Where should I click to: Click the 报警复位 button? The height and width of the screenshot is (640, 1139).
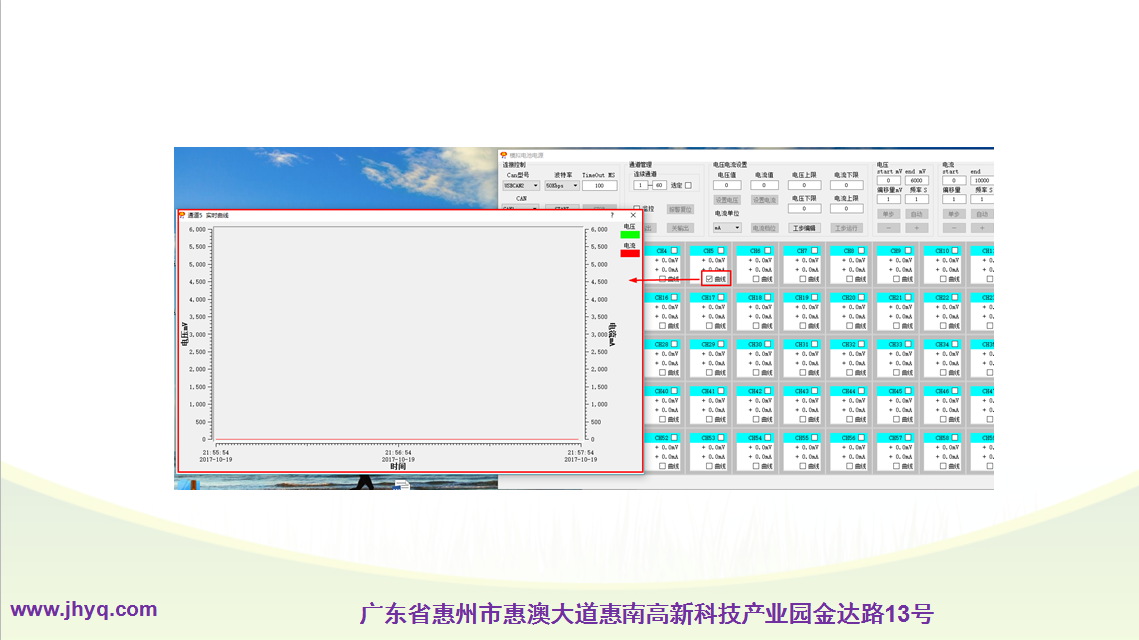[680, 209]
